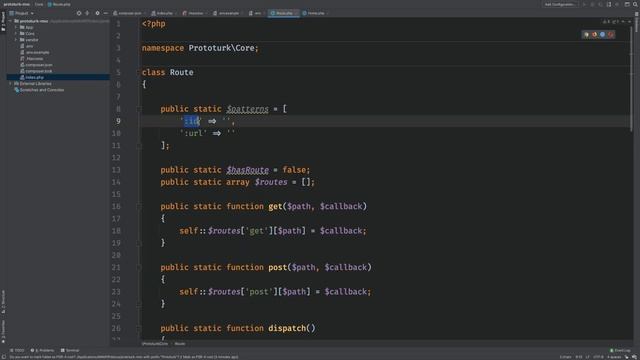Click $hasRoute variable on line 13
This screenshot has width=640, height=360.
coord(247,170)
